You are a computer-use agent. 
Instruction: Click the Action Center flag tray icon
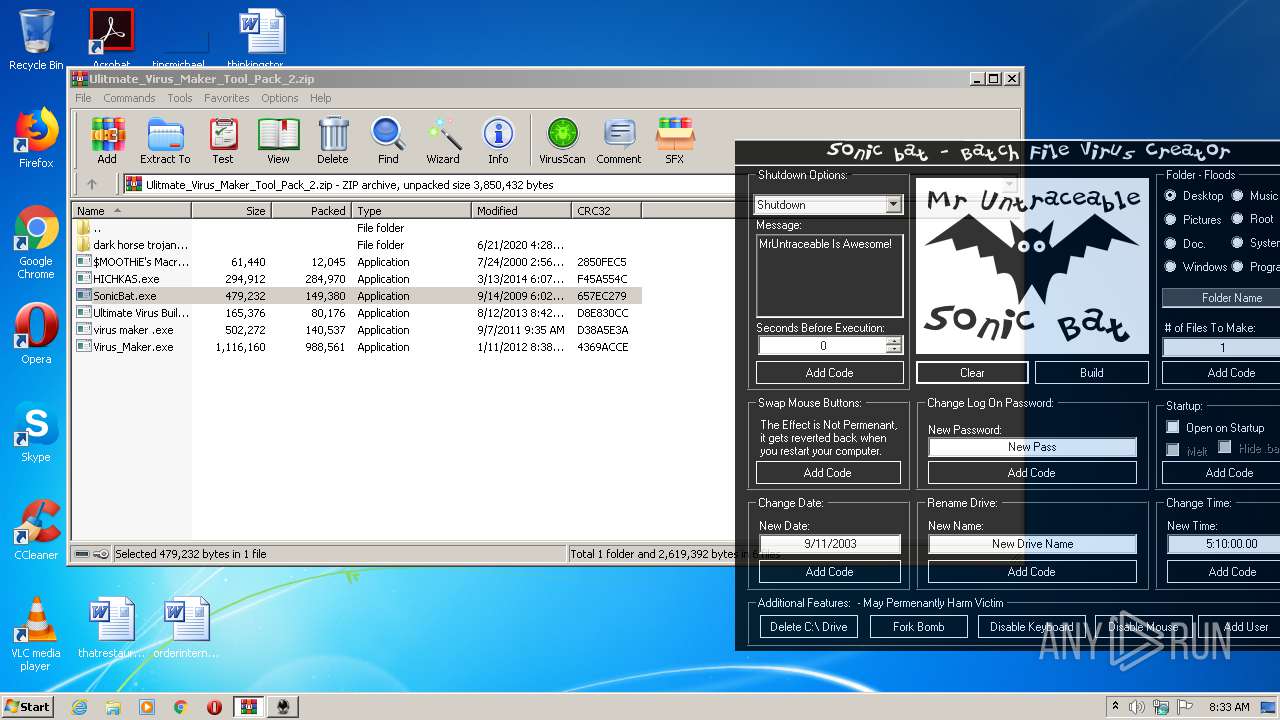point(1184,707)
